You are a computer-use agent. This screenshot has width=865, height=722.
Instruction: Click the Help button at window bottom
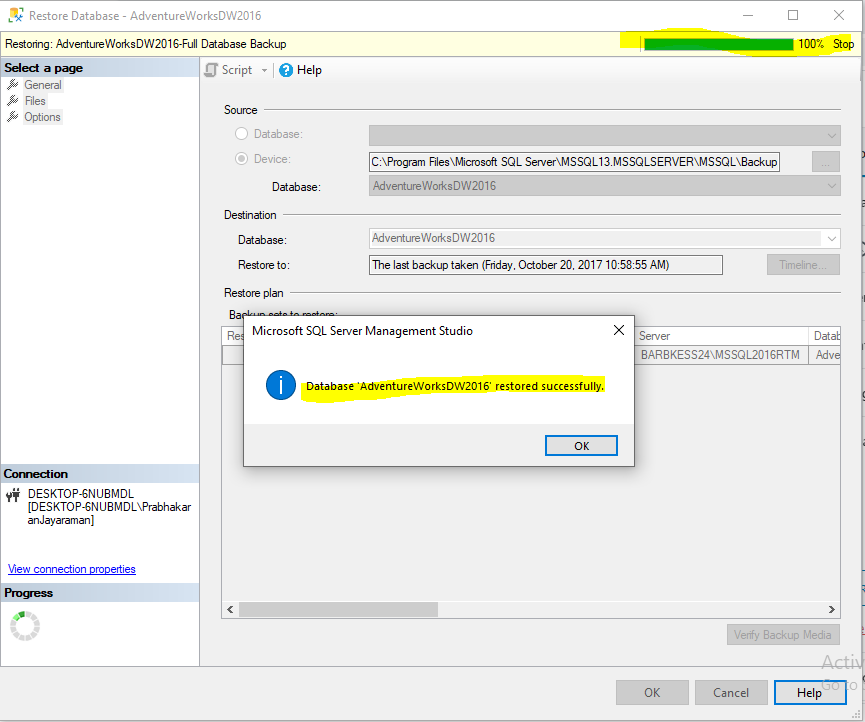[810, 693]
